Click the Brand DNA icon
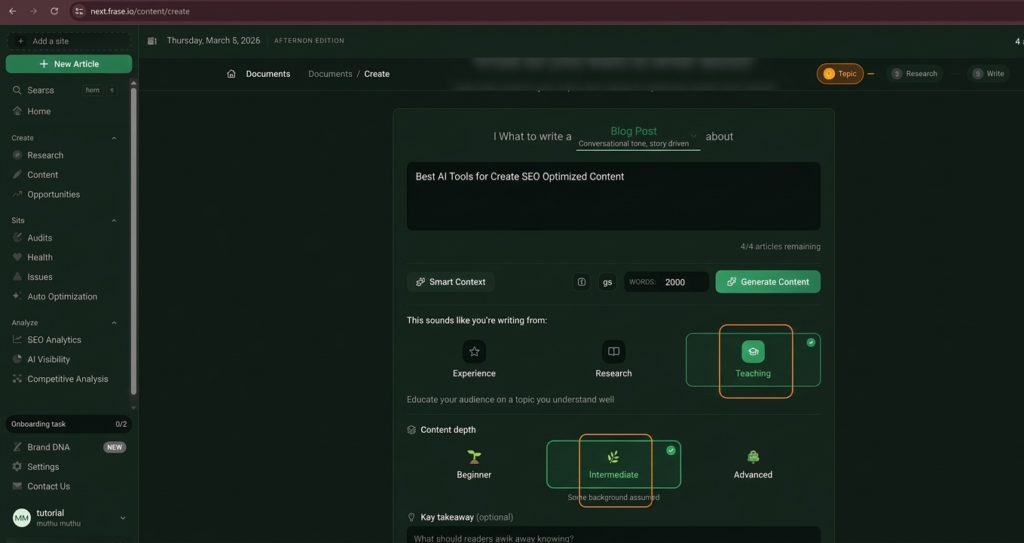Viewport: 1024px width, 543px height. [18, 447]
